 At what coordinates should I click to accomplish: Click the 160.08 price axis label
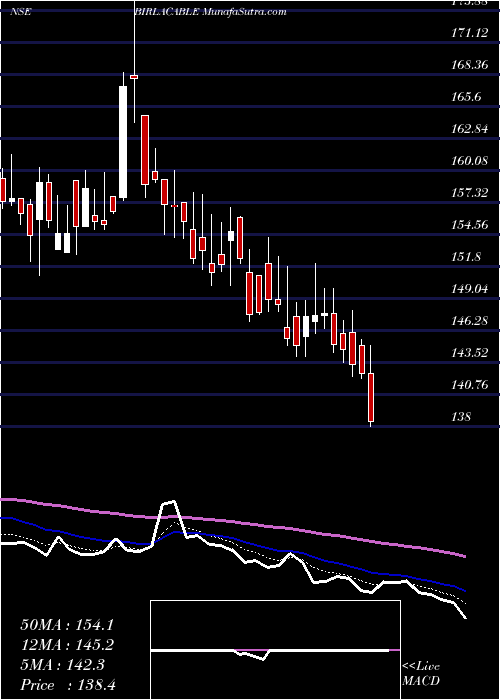[x=469, y=160]
